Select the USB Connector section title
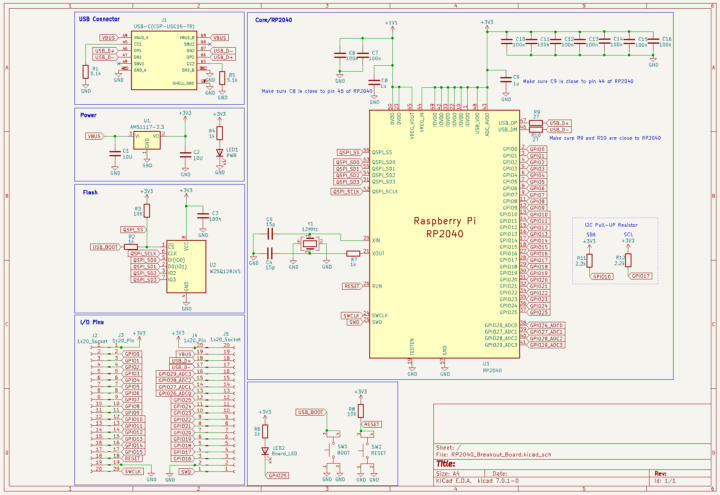This screenshot has height=495, width=720. click(100, 19)
